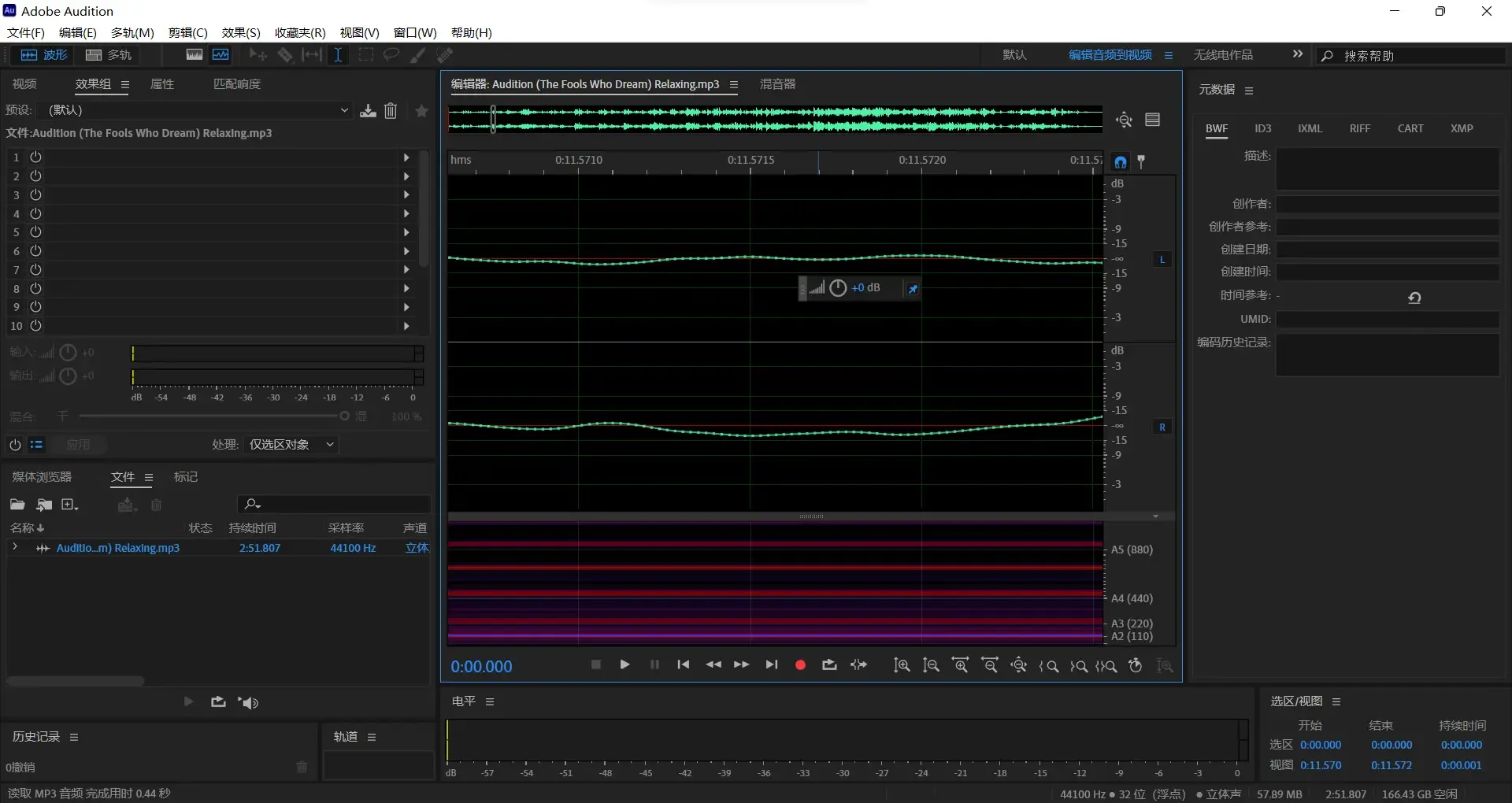Select the Move tool
The height and width of the screenshot is (803, 1512).
(258, 55)
